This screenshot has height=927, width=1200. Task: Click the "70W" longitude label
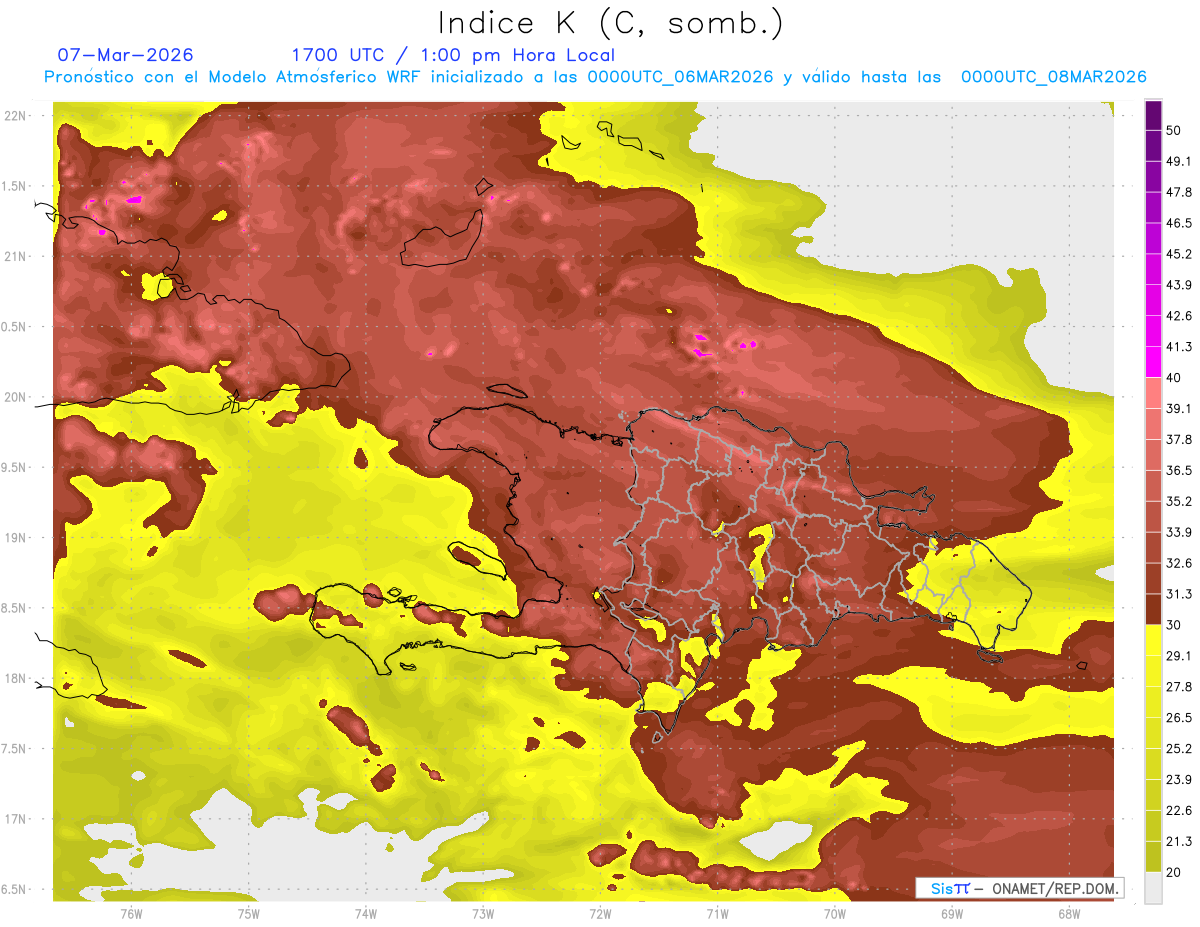point(835,914)
